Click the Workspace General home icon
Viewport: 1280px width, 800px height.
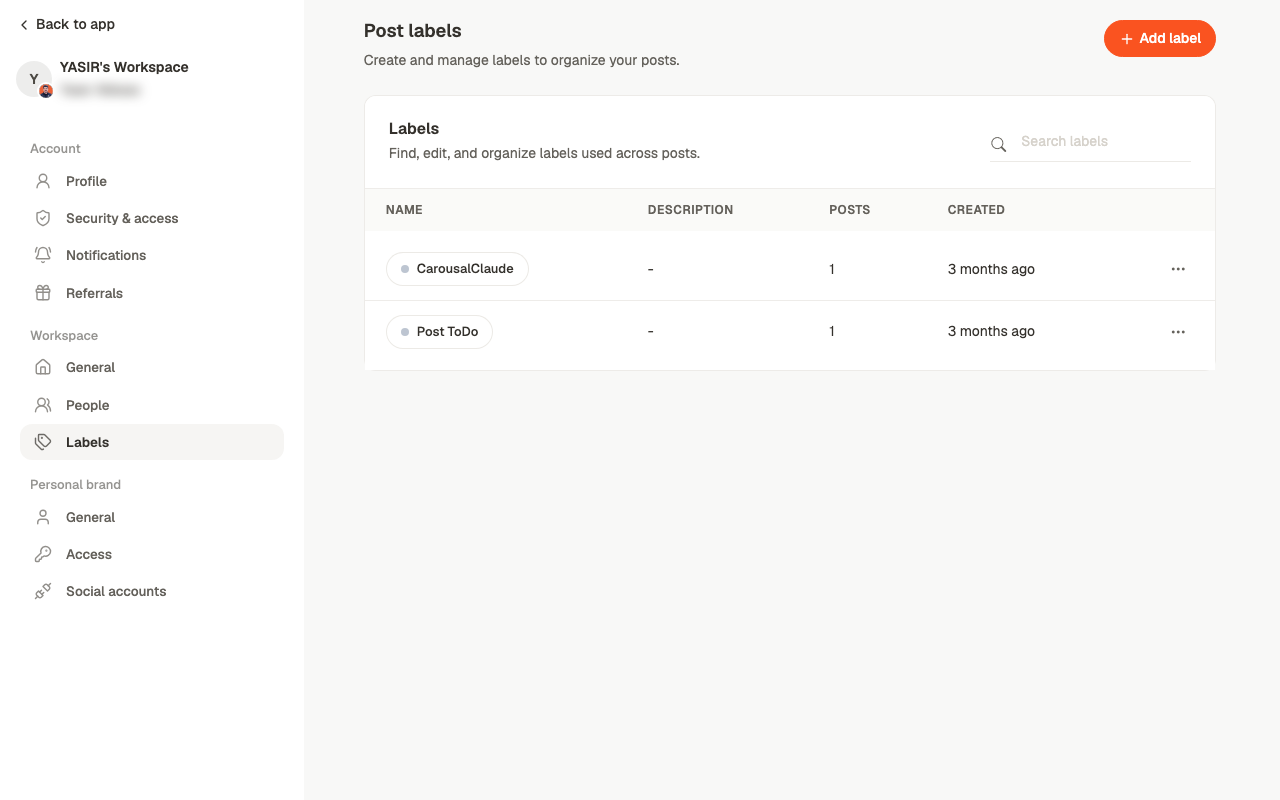[43, 367]
